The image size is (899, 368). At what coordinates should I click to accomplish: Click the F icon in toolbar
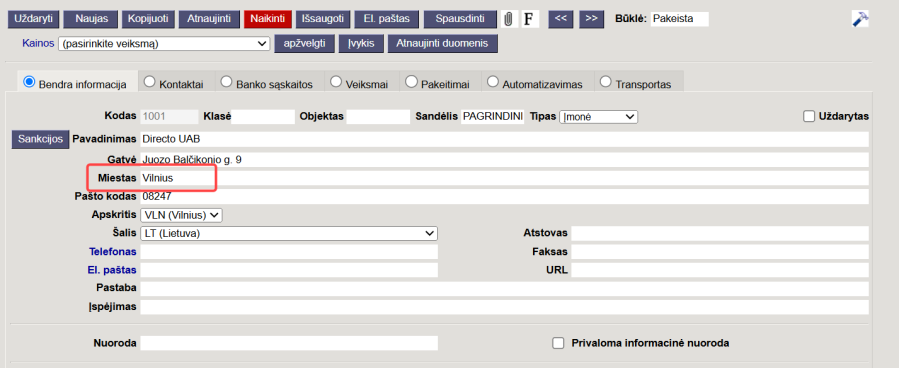click(529, 19)
